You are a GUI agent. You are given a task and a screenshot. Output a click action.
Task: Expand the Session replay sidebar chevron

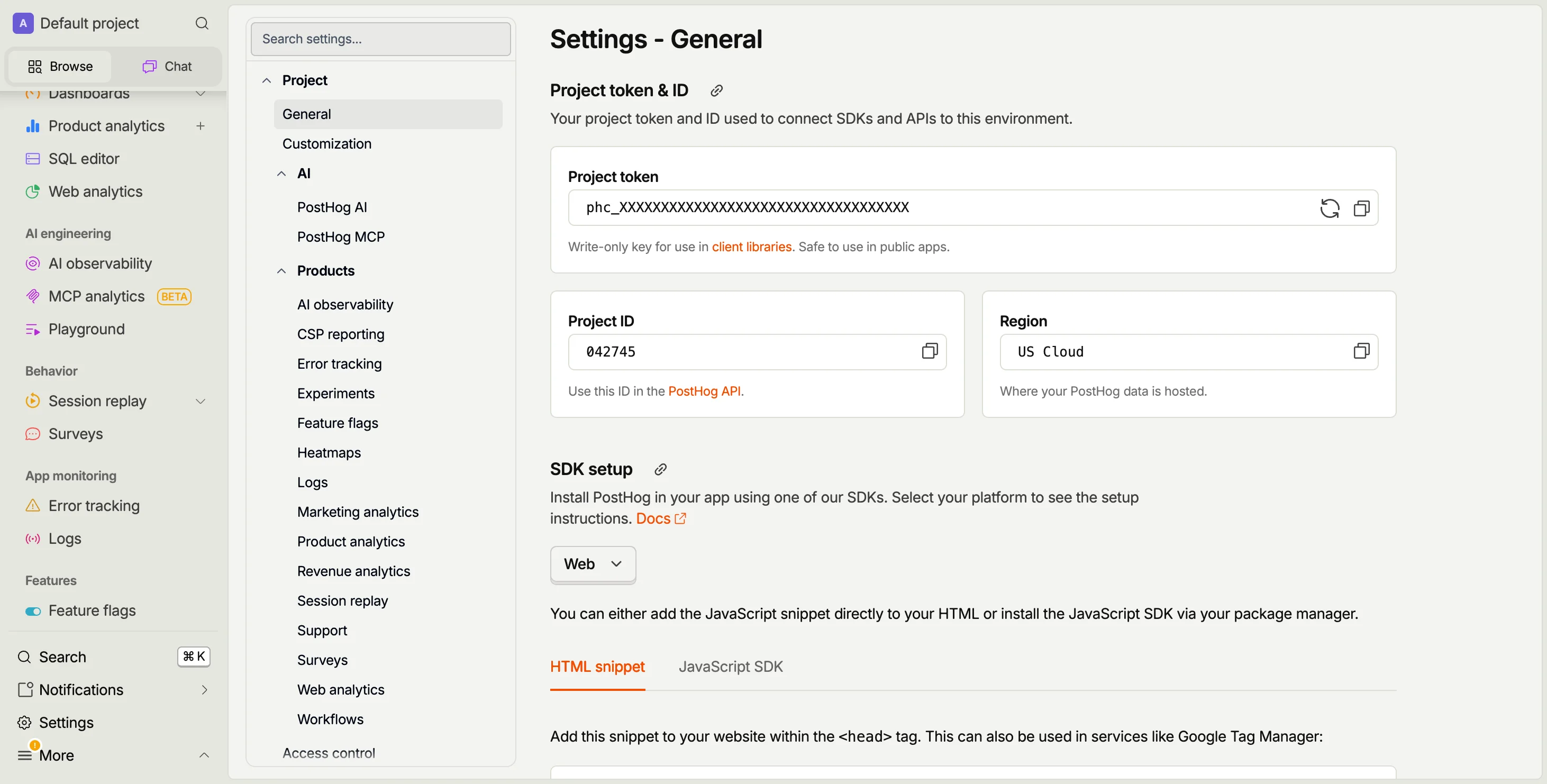(x=201, y=401)
